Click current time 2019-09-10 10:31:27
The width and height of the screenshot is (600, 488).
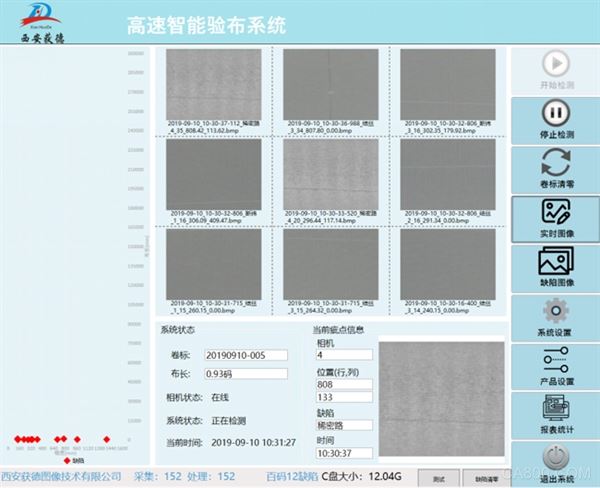click(x=253, y=443)
